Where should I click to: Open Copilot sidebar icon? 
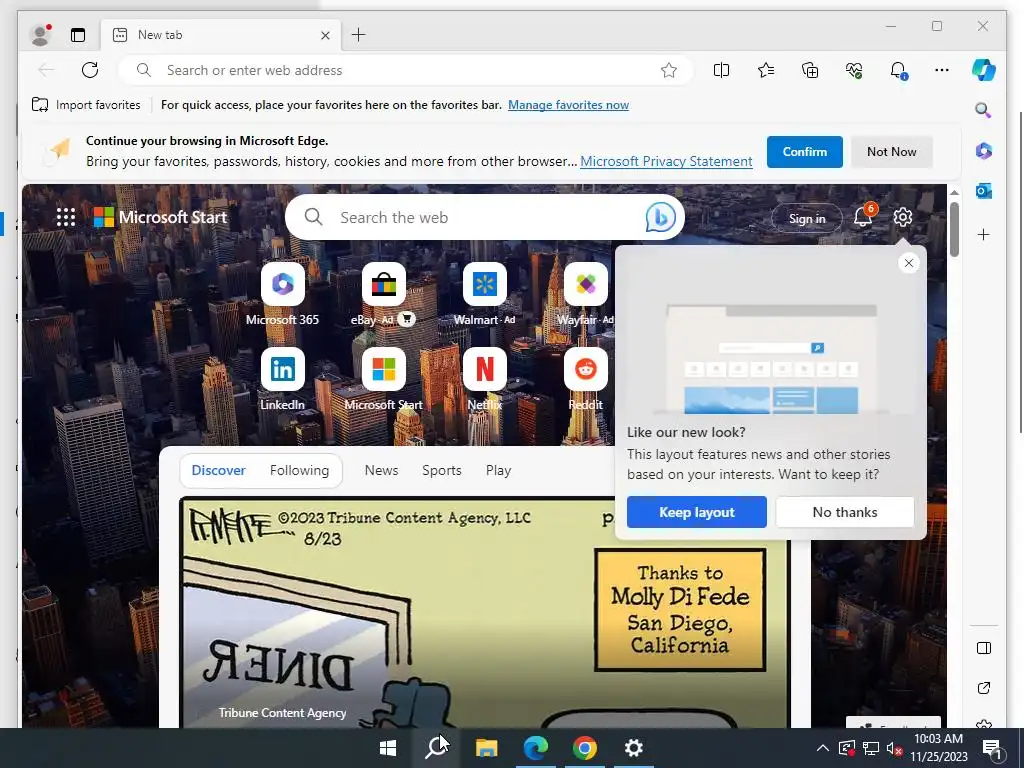tap(984, 70)
